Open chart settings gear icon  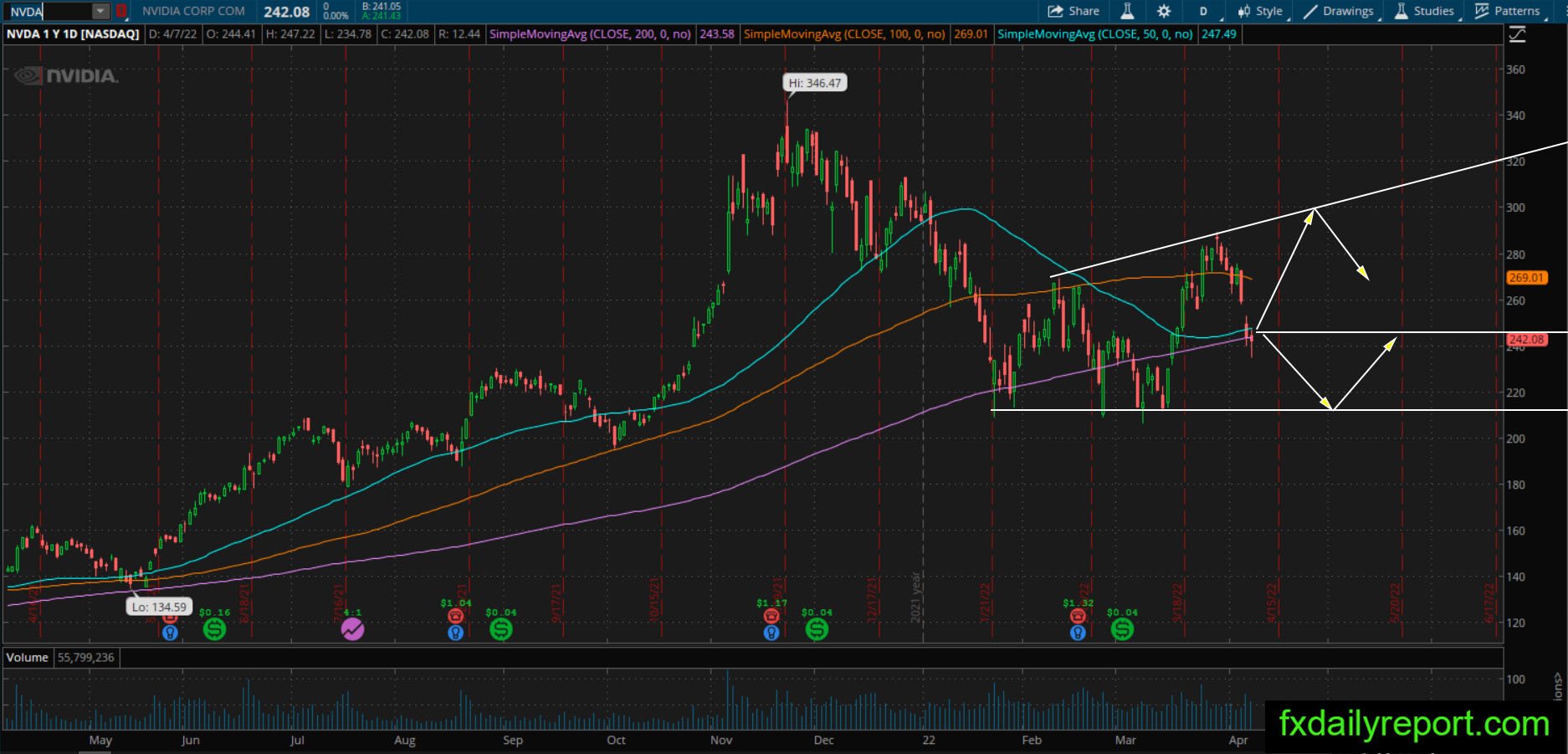tap(1164, 11)
